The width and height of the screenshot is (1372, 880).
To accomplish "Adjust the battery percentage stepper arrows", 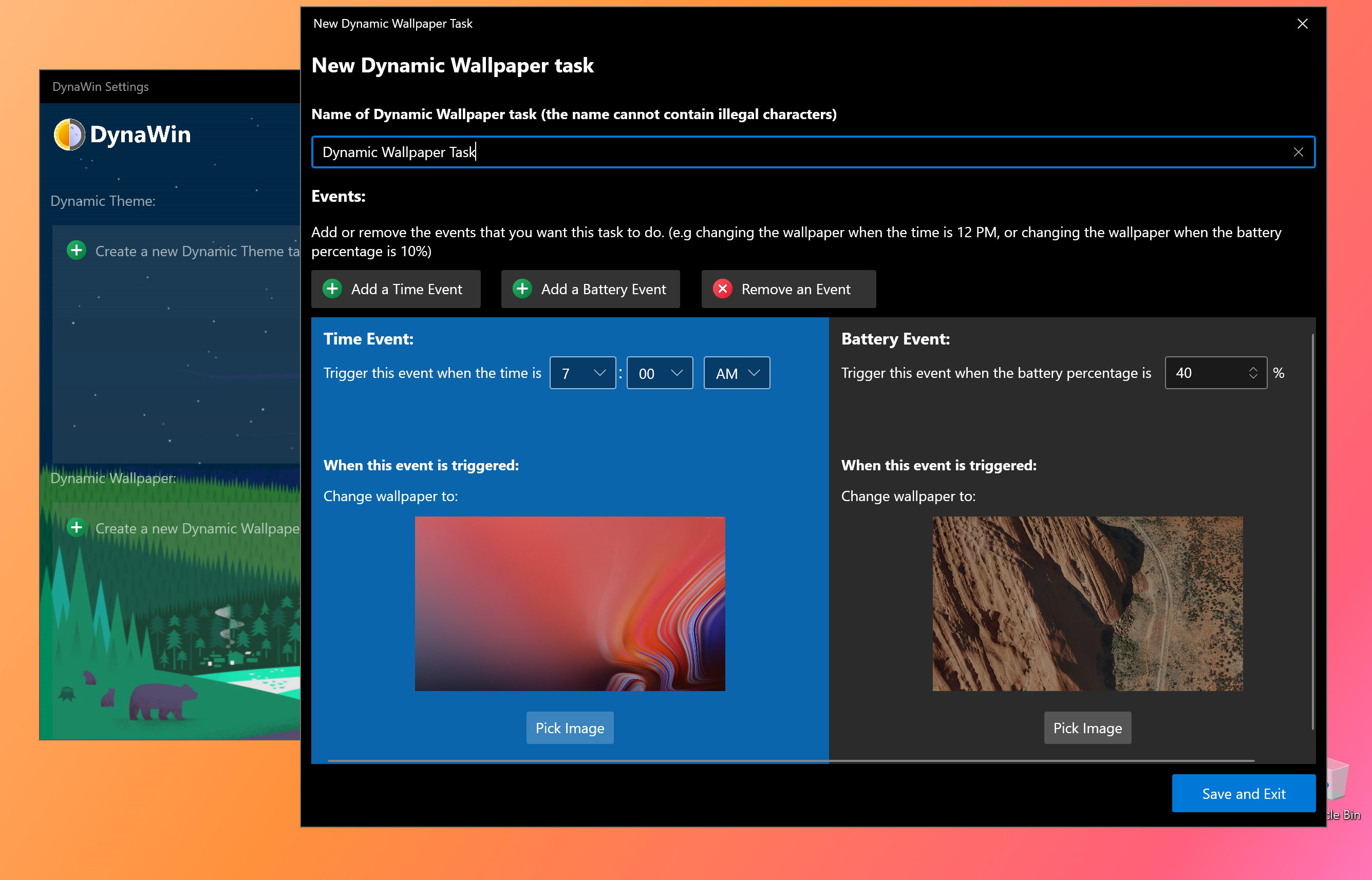I will [1252, 373].
